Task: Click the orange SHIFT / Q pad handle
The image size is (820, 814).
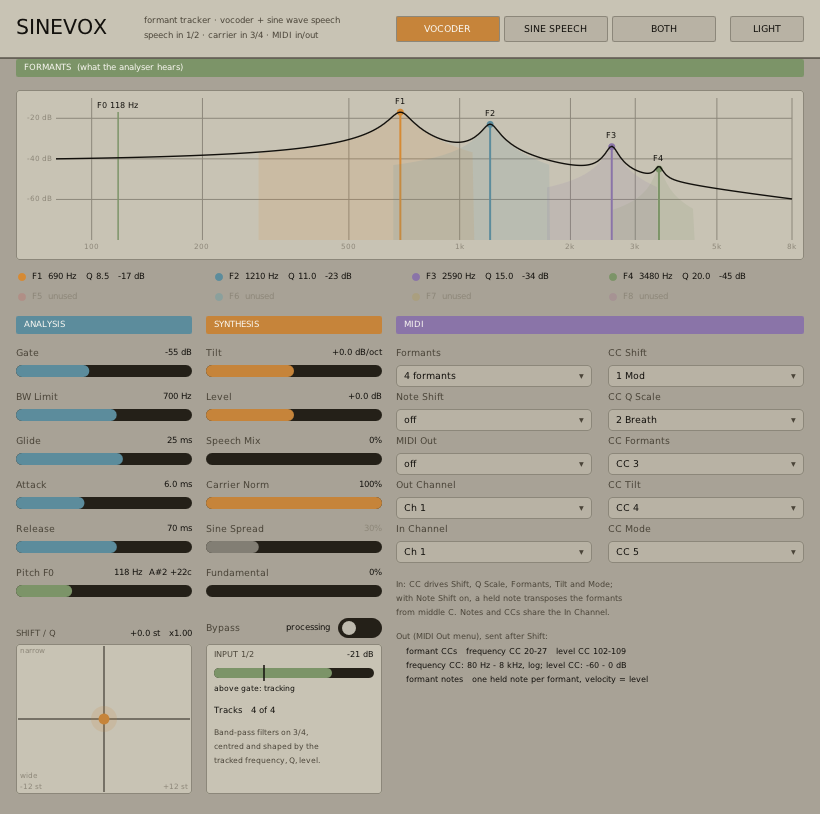Action: pos(104,719)
